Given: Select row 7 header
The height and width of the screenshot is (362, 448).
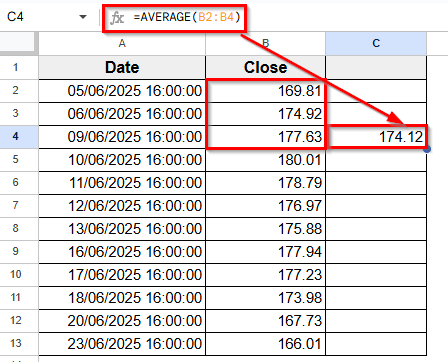Looking at the screenshot, I should click(x=19, y=206).
